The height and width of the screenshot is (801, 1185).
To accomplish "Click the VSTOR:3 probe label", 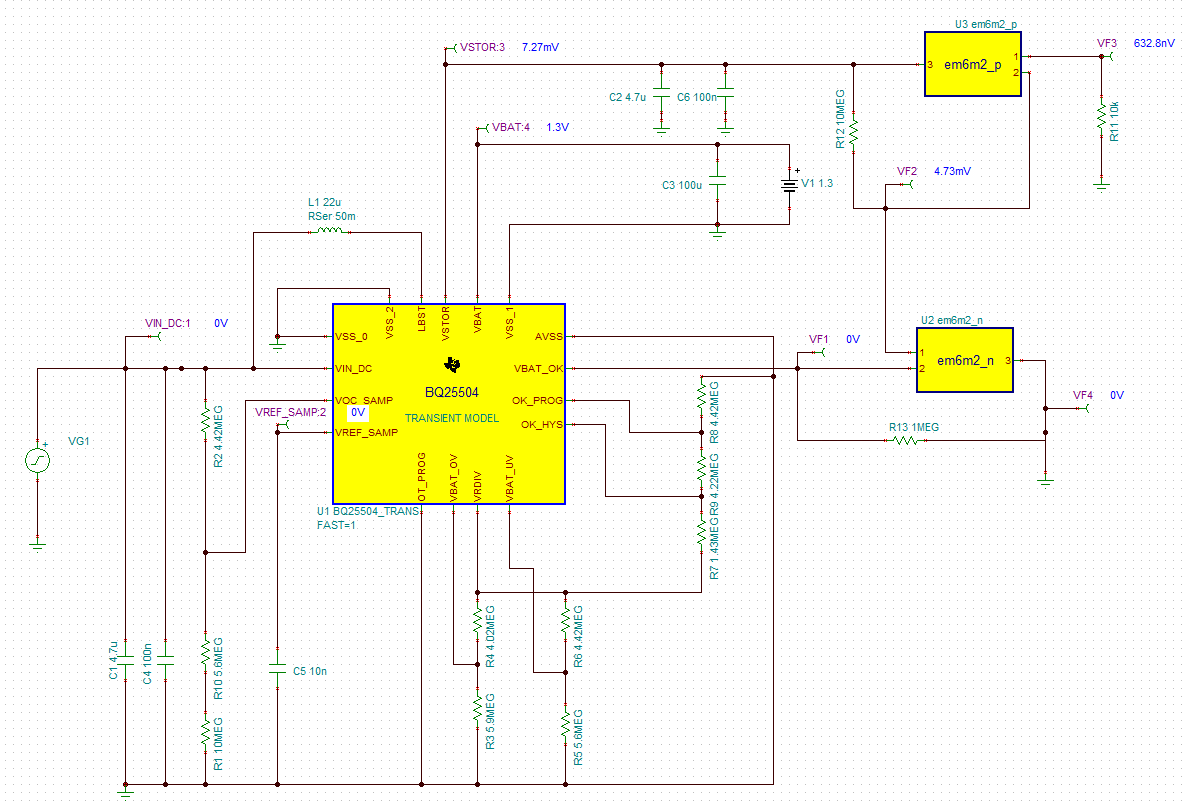I will [x=482, y=47].
